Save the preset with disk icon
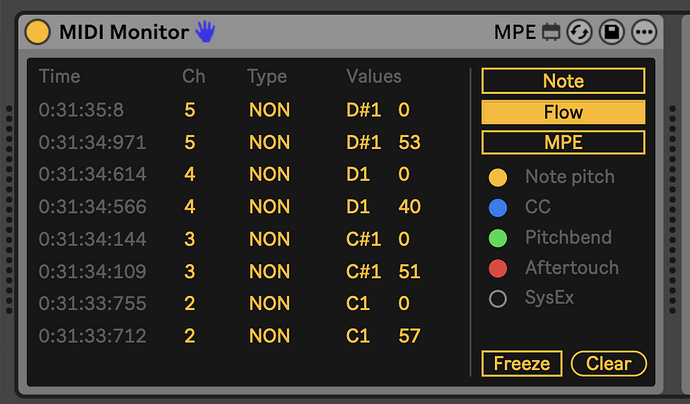 [x=611, y=33]
